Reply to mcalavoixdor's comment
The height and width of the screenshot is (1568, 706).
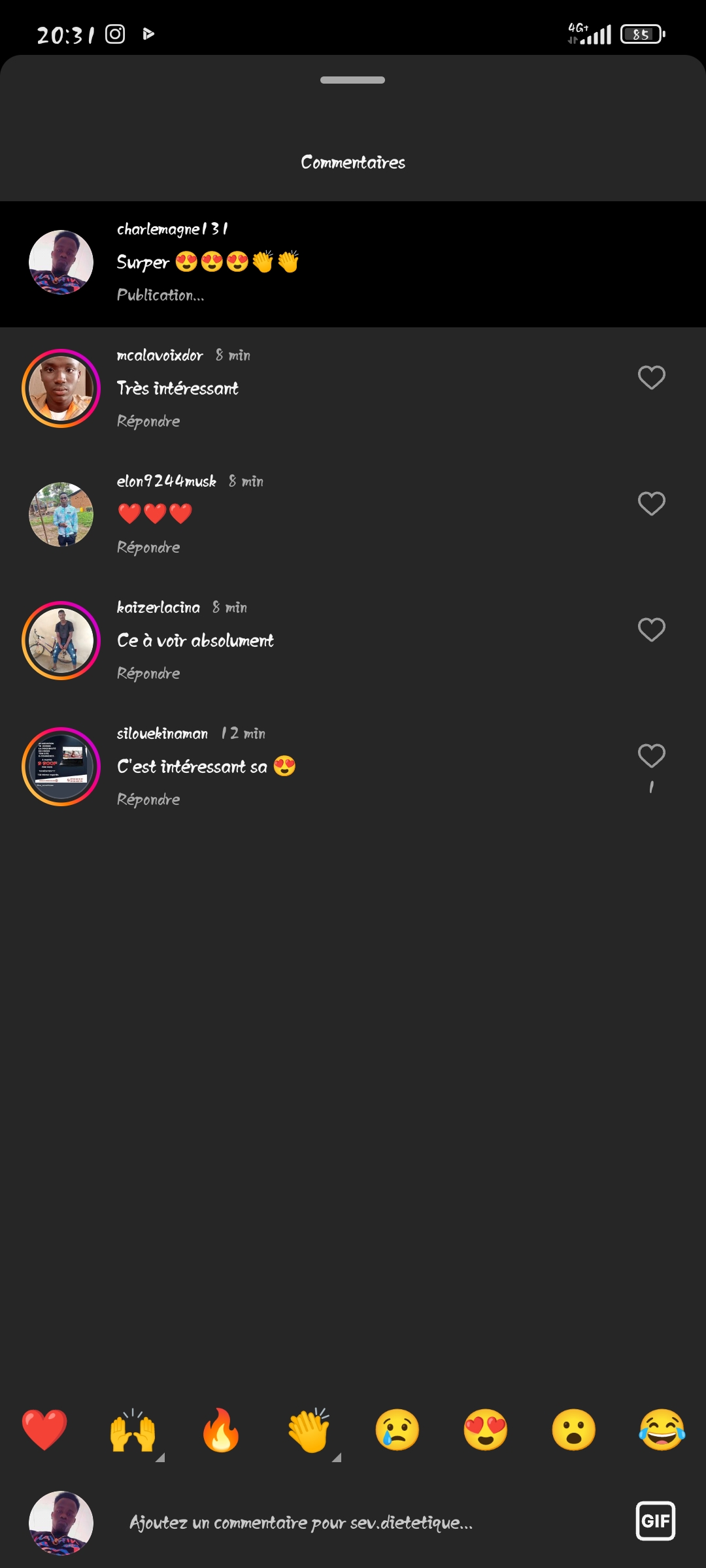point(148,421)
